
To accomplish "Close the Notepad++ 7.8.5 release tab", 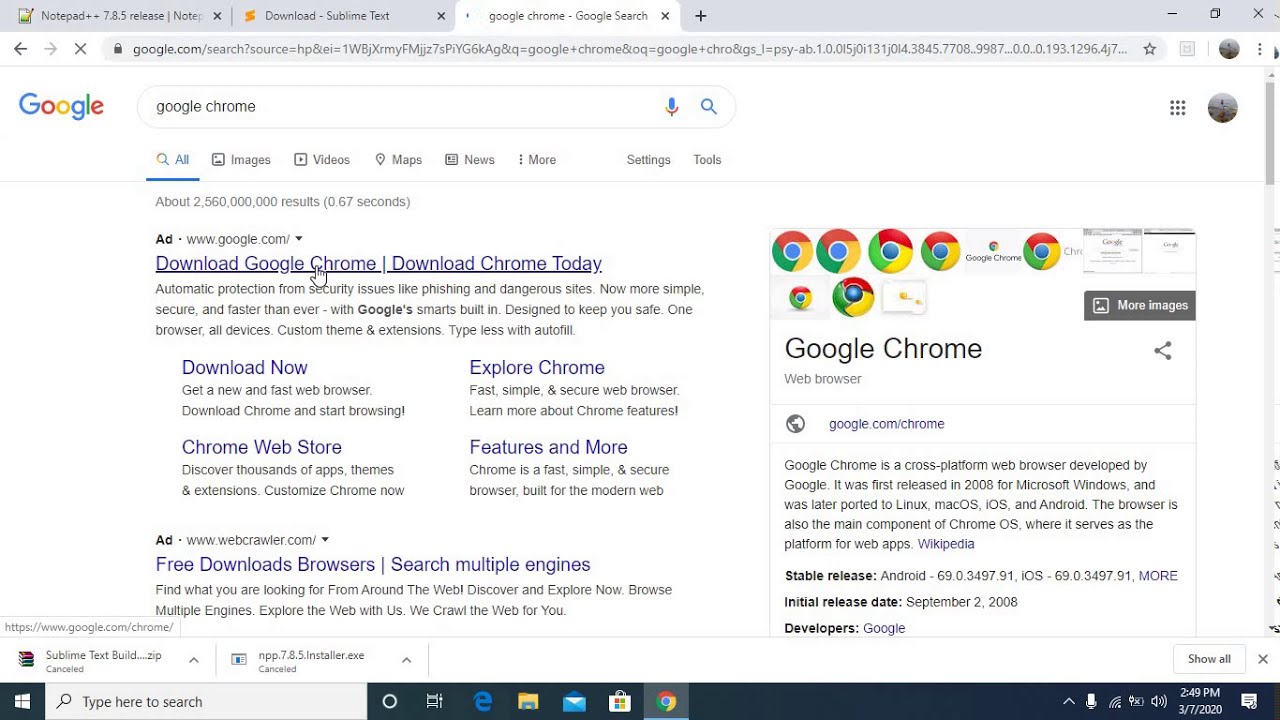I will pos(217,16).
